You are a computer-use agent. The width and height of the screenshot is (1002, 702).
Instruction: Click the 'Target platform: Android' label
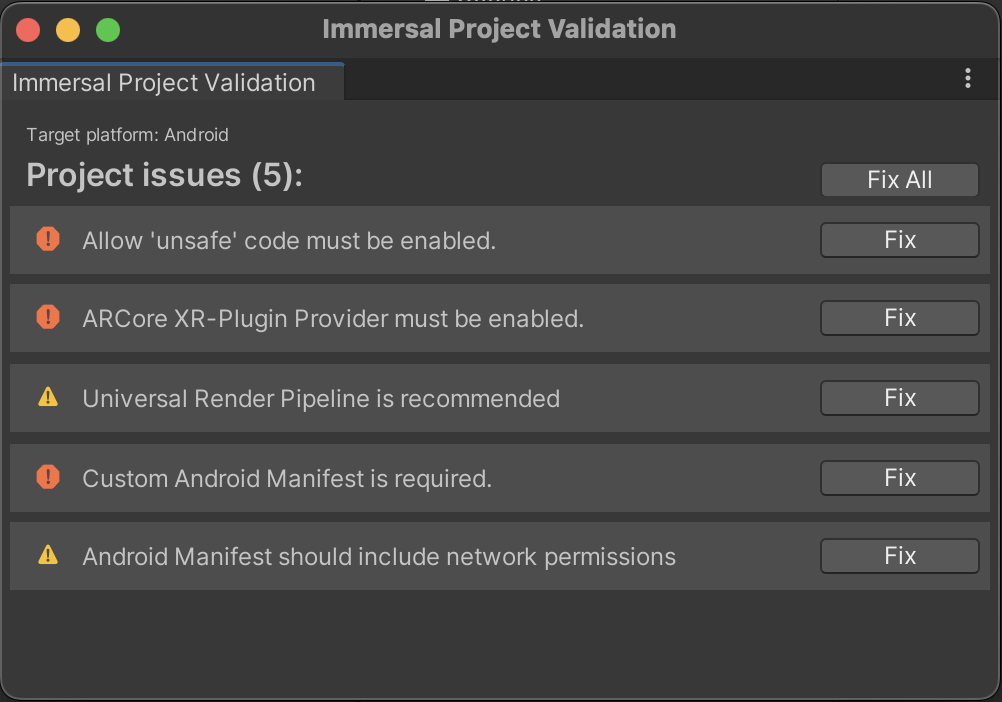[127, 135]
